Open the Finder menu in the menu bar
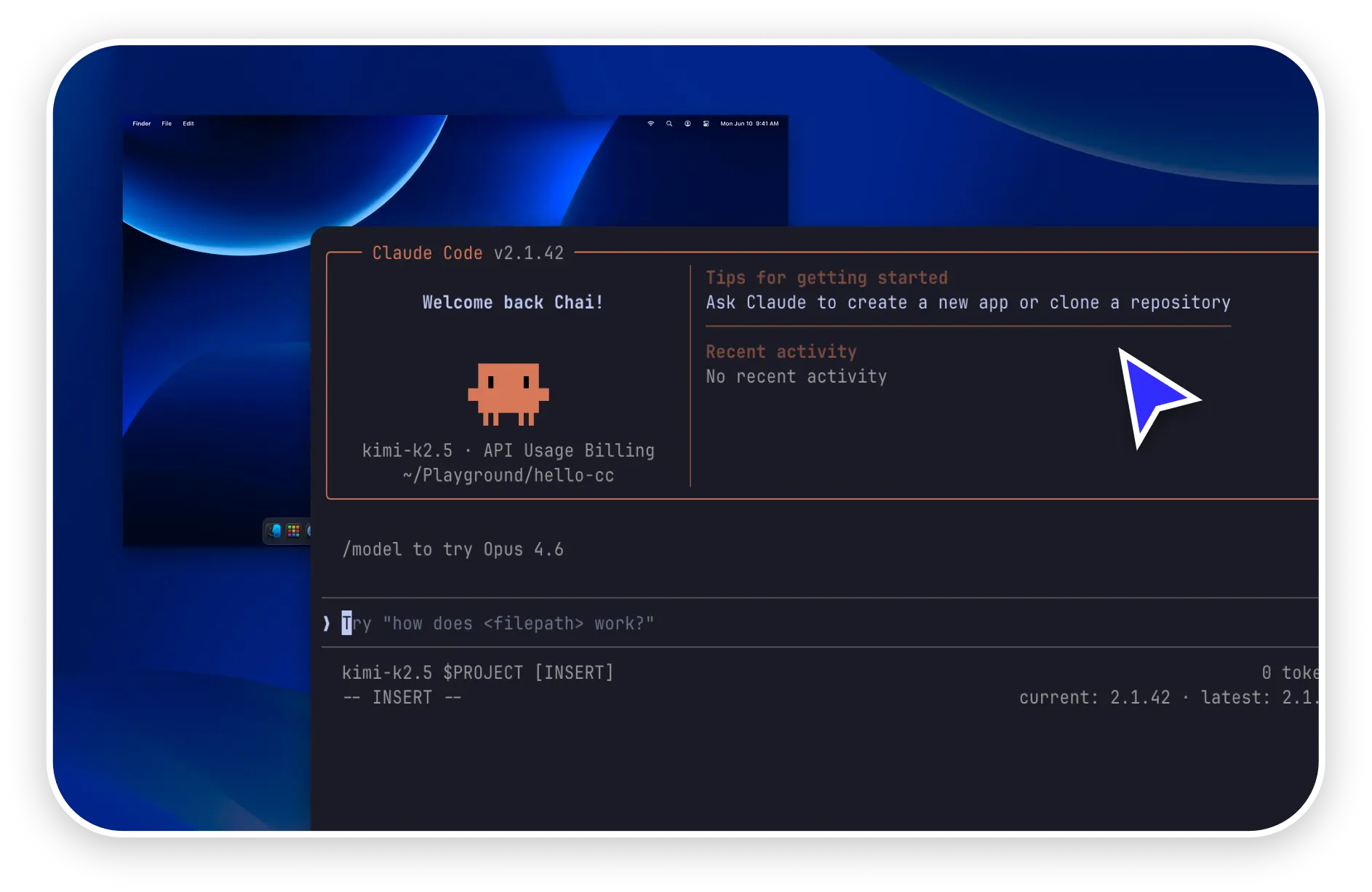Image resolution: width=1372 pixels, height=892 pixels. [x=141, y=124]
